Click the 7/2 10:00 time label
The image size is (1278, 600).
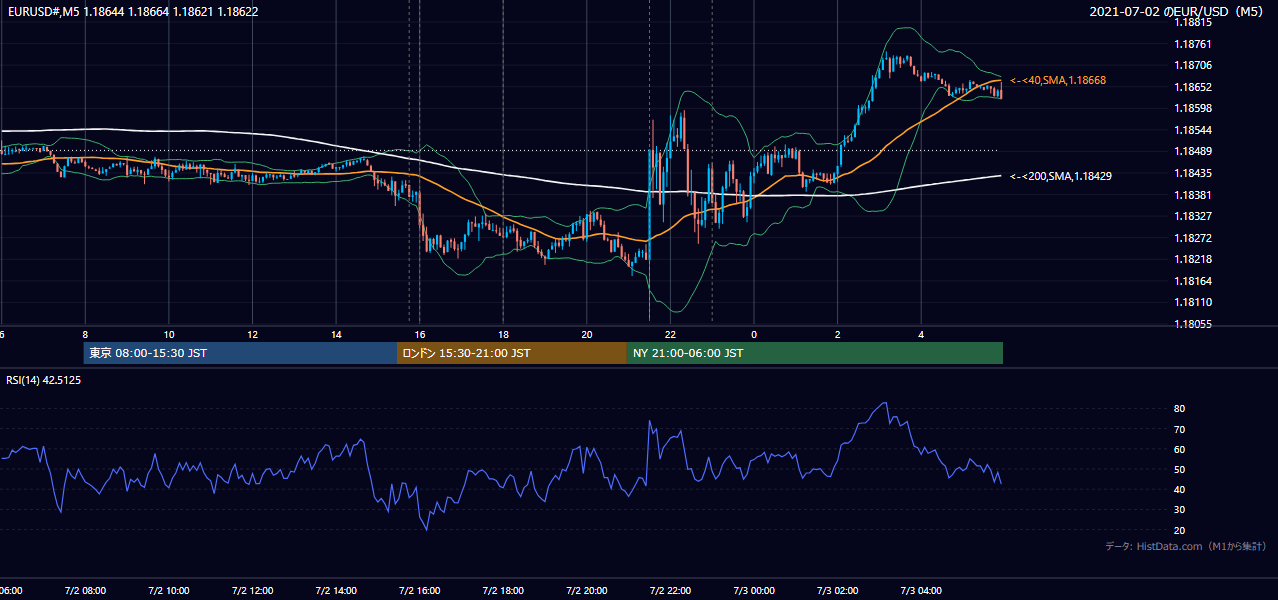tap(169, 590)
